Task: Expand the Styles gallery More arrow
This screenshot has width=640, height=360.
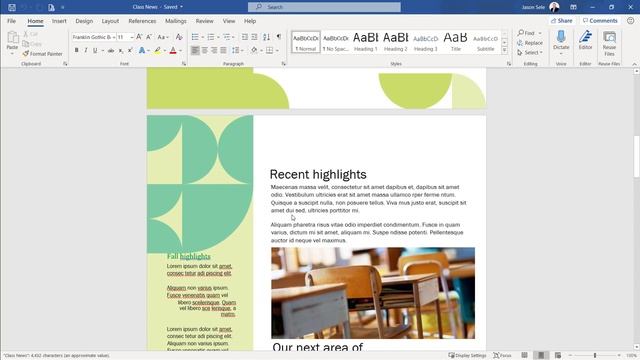Action: [504, 50]
